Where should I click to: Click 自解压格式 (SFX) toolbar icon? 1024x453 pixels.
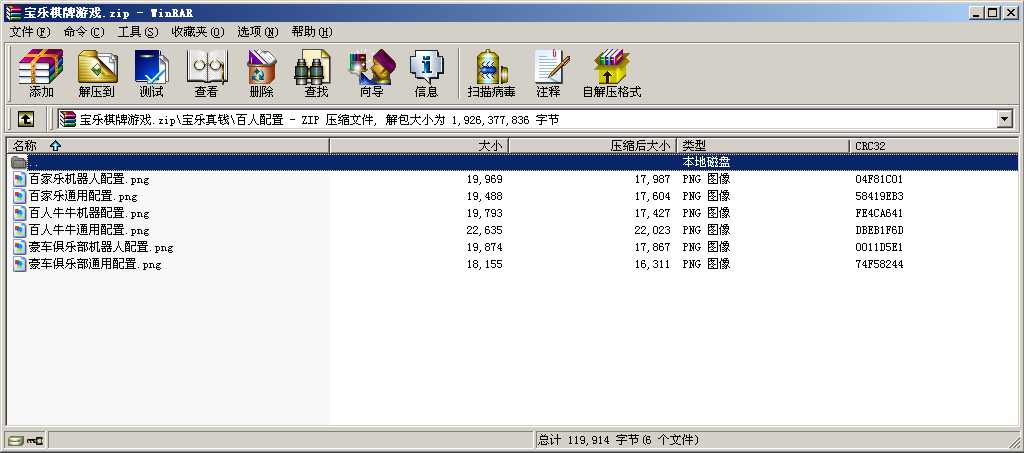tap(612, 73)
